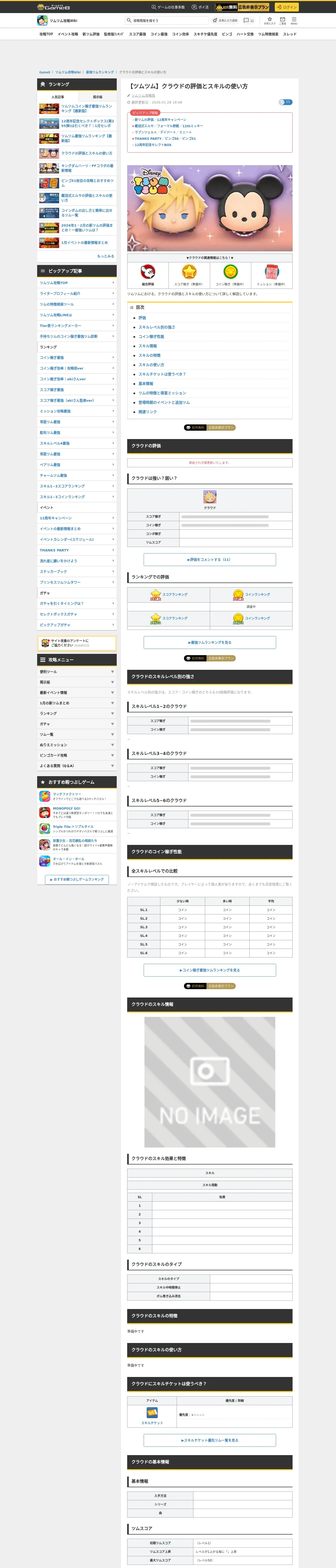This screenshot has width=336, height=1568.
Task: Click the 総合評価 Mickey icon
Action: pos(148,272)
